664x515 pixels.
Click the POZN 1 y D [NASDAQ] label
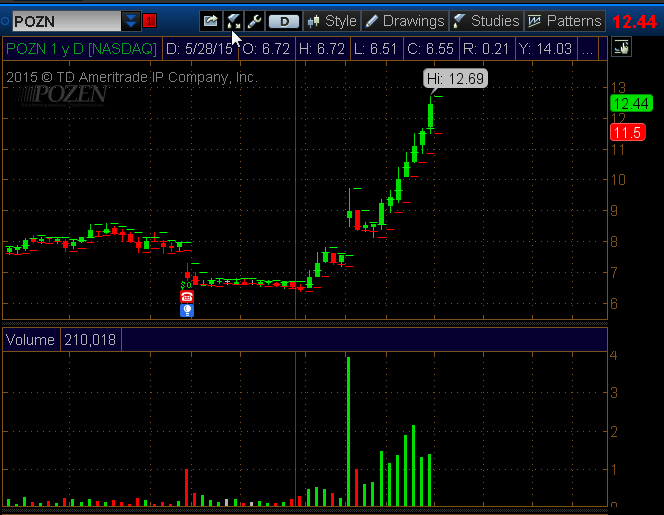pyautogui.click(x=81, y=49)
